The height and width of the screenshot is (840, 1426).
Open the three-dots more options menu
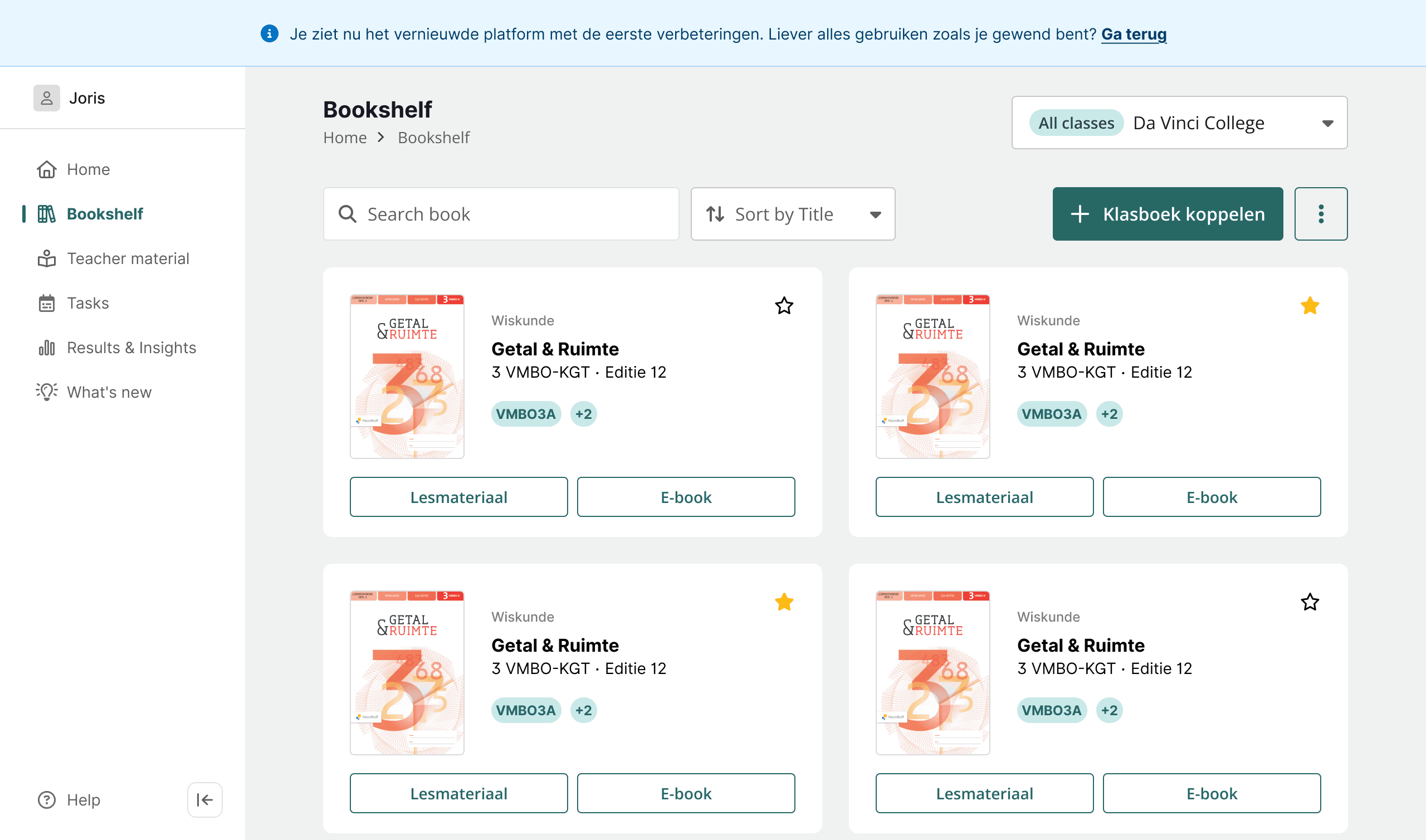coord(1321,214)
